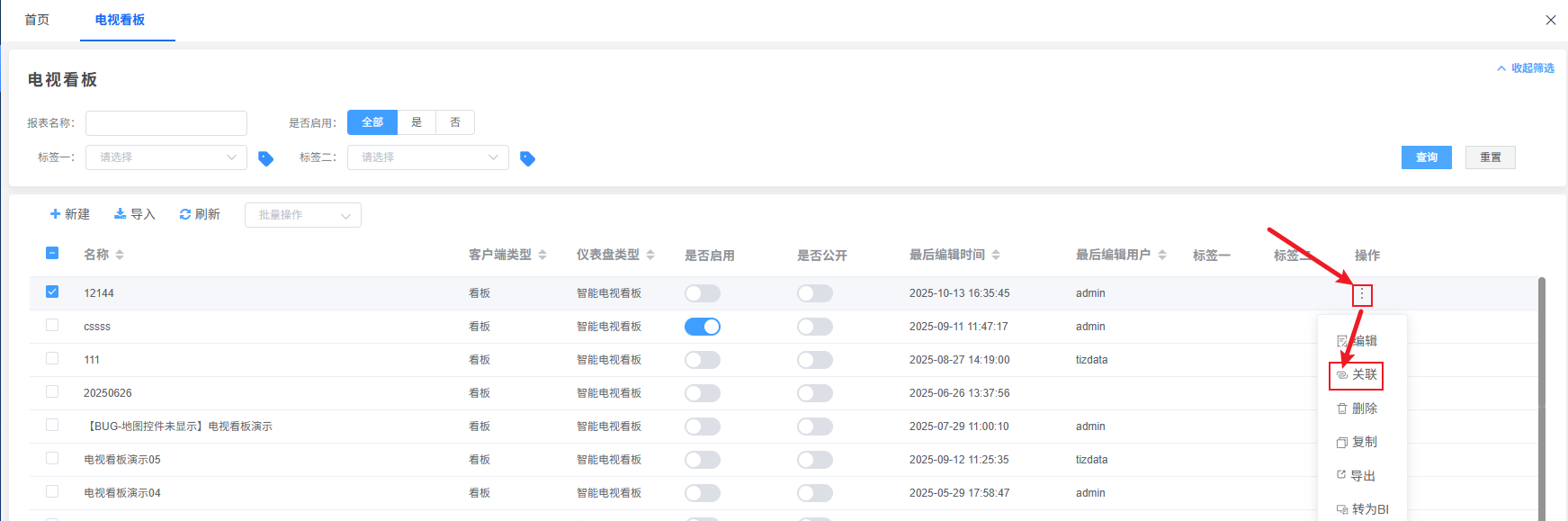Click the tag icon beside 标签一
Image resolution: width=1568 pixels, height=521 pixels.
[265, 158]
